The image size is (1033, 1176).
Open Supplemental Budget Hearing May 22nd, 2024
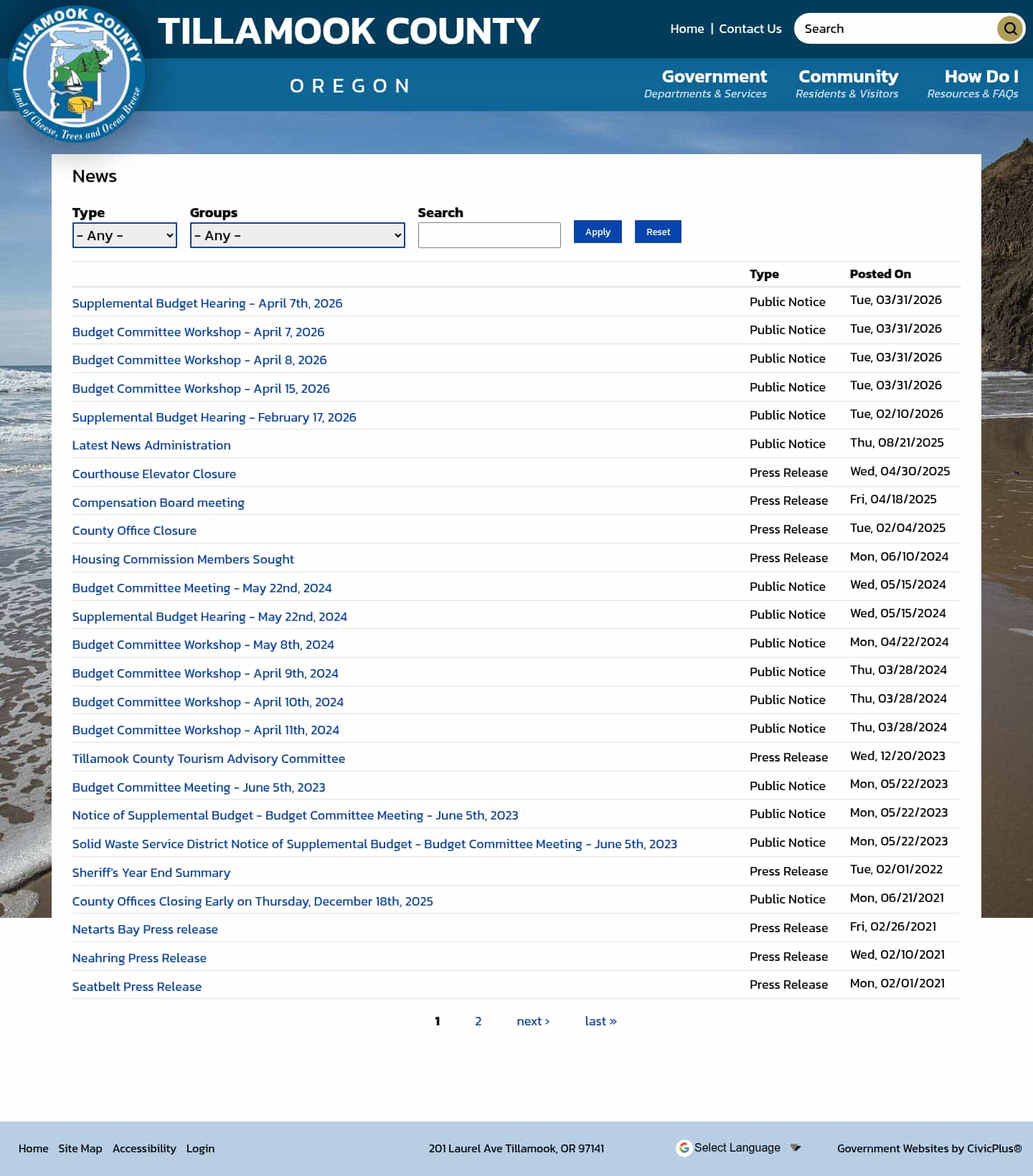[209, 617]
